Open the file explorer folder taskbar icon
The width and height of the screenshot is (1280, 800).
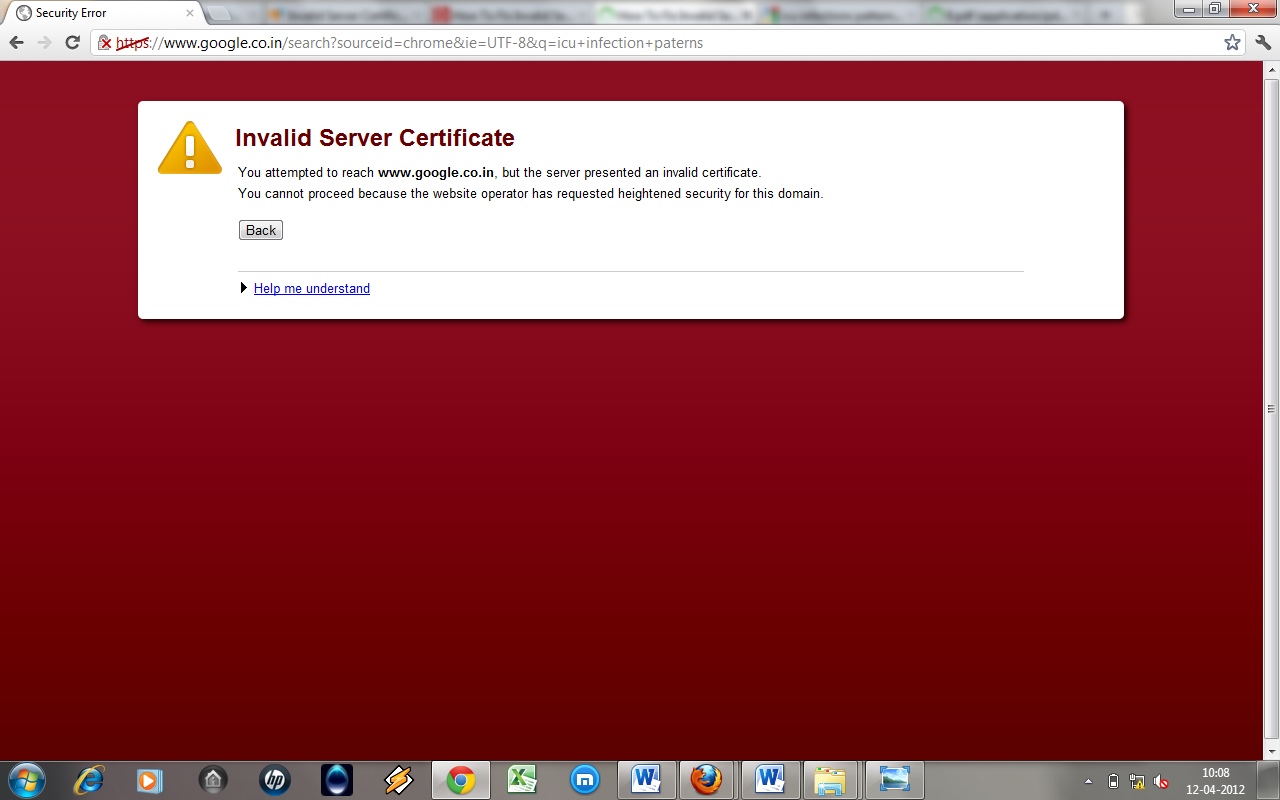831,779
